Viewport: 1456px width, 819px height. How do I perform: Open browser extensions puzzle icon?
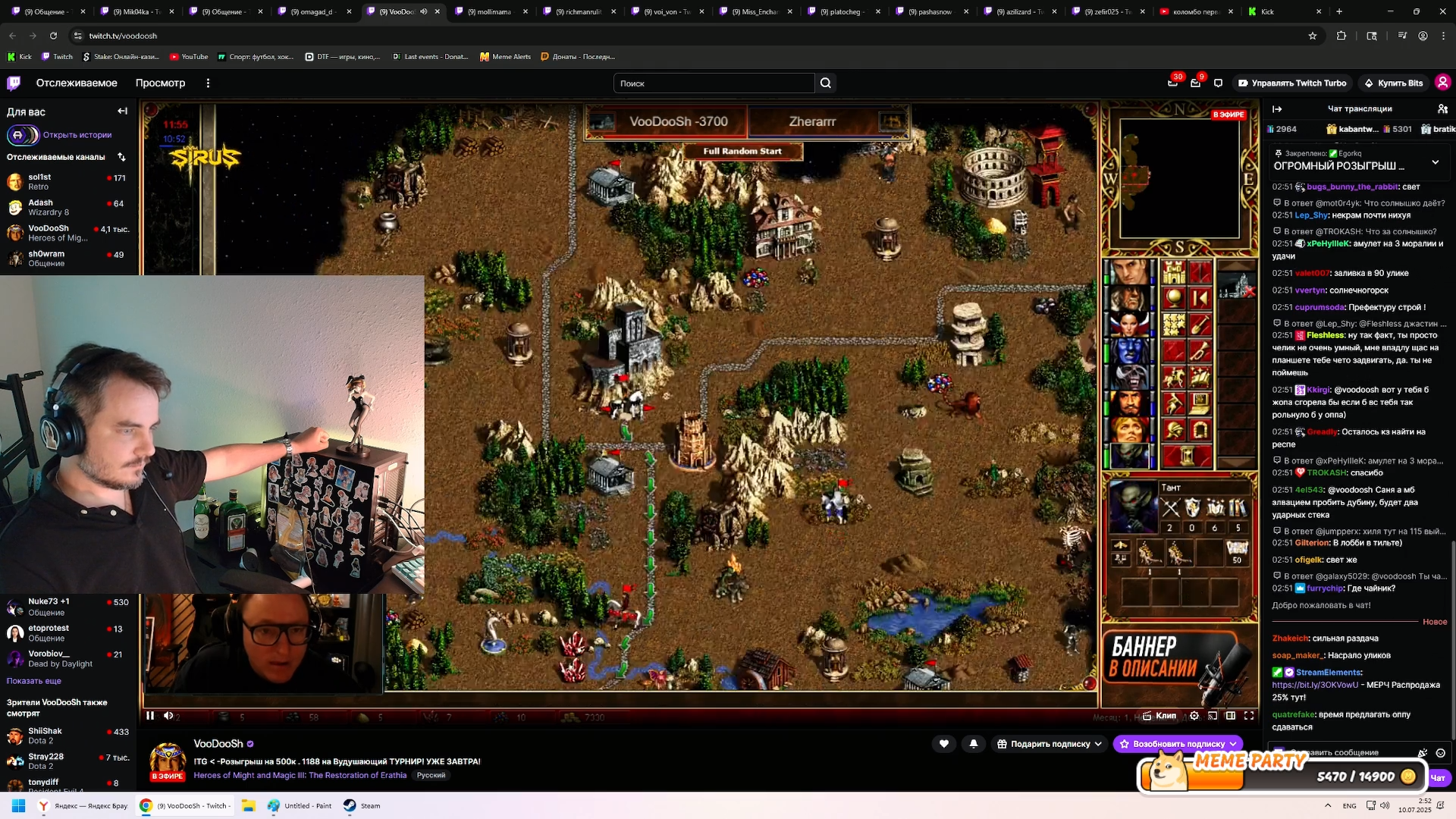tap(1341, 36)
